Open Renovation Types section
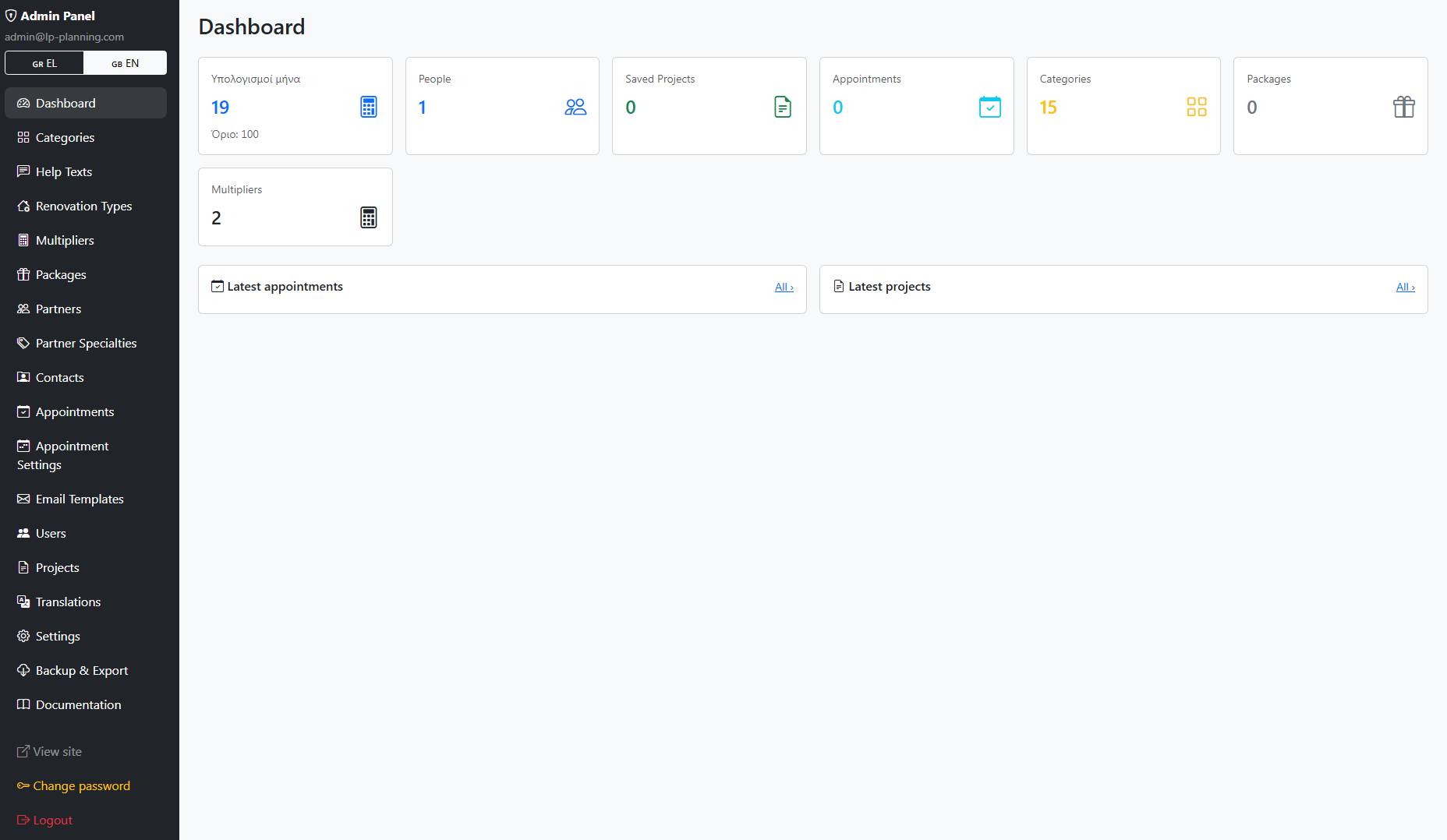This screenshot has height=840, width=1447. [x=86, y=206]
